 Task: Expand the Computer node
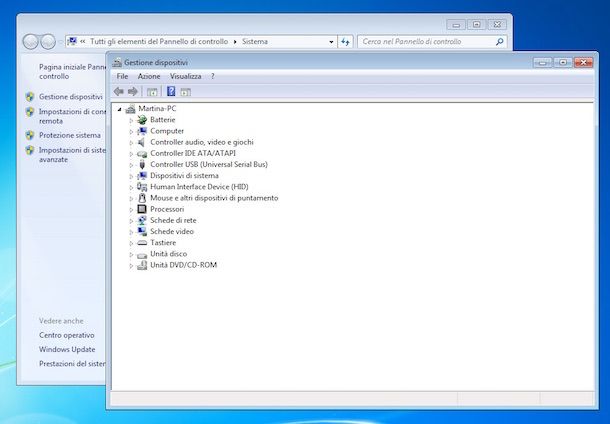point(131,131)
